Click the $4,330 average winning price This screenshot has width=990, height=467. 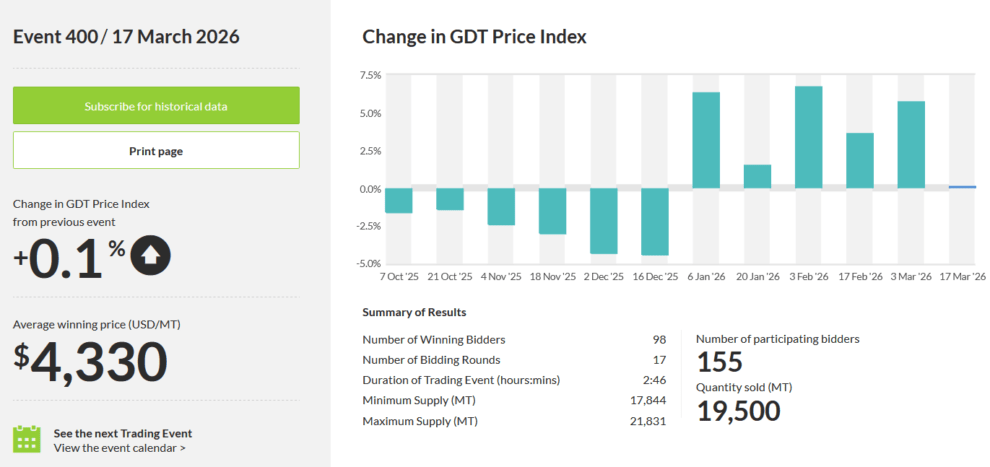pyautogui.click(x=90, y=362)
